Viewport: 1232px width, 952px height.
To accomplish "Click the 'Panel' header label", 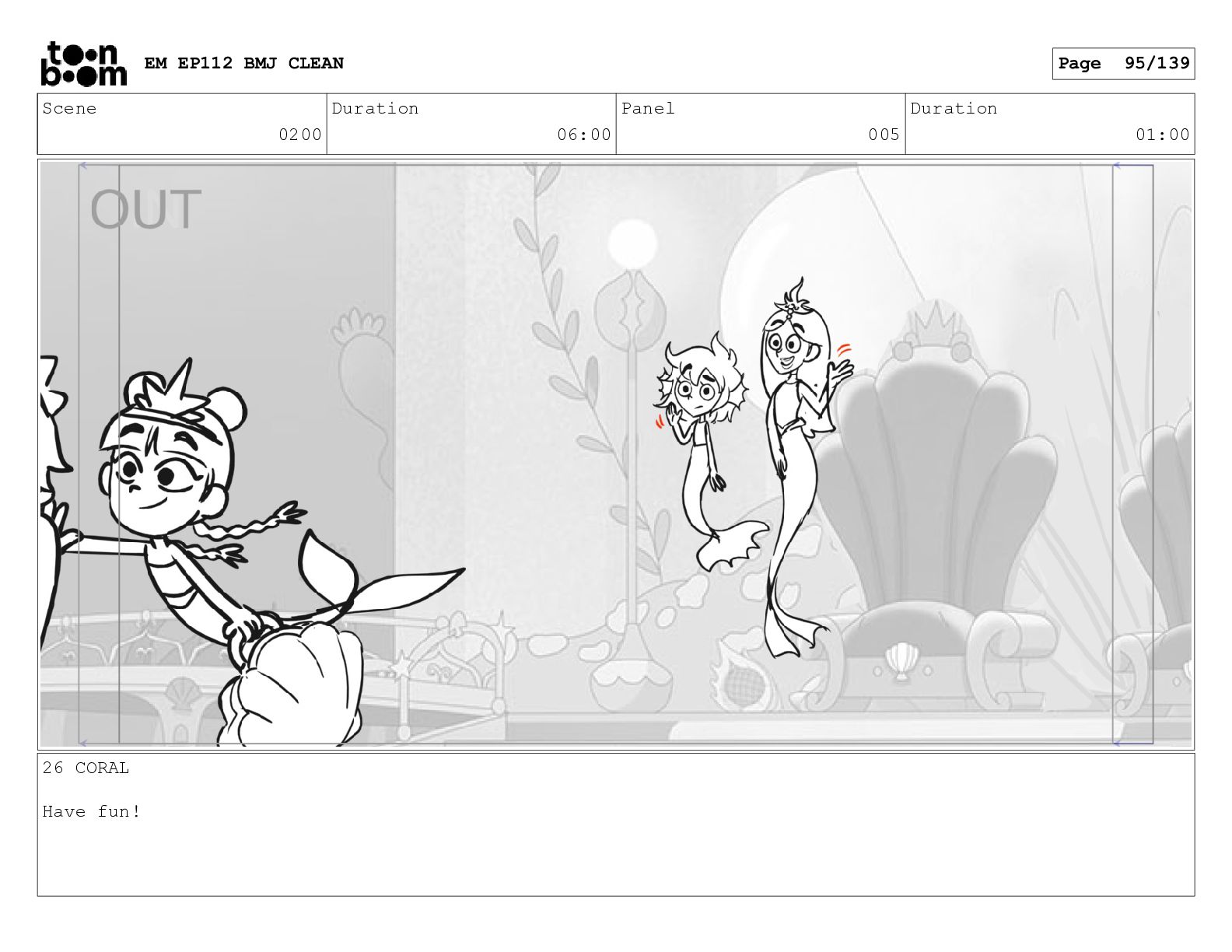I will pos(648,108).
